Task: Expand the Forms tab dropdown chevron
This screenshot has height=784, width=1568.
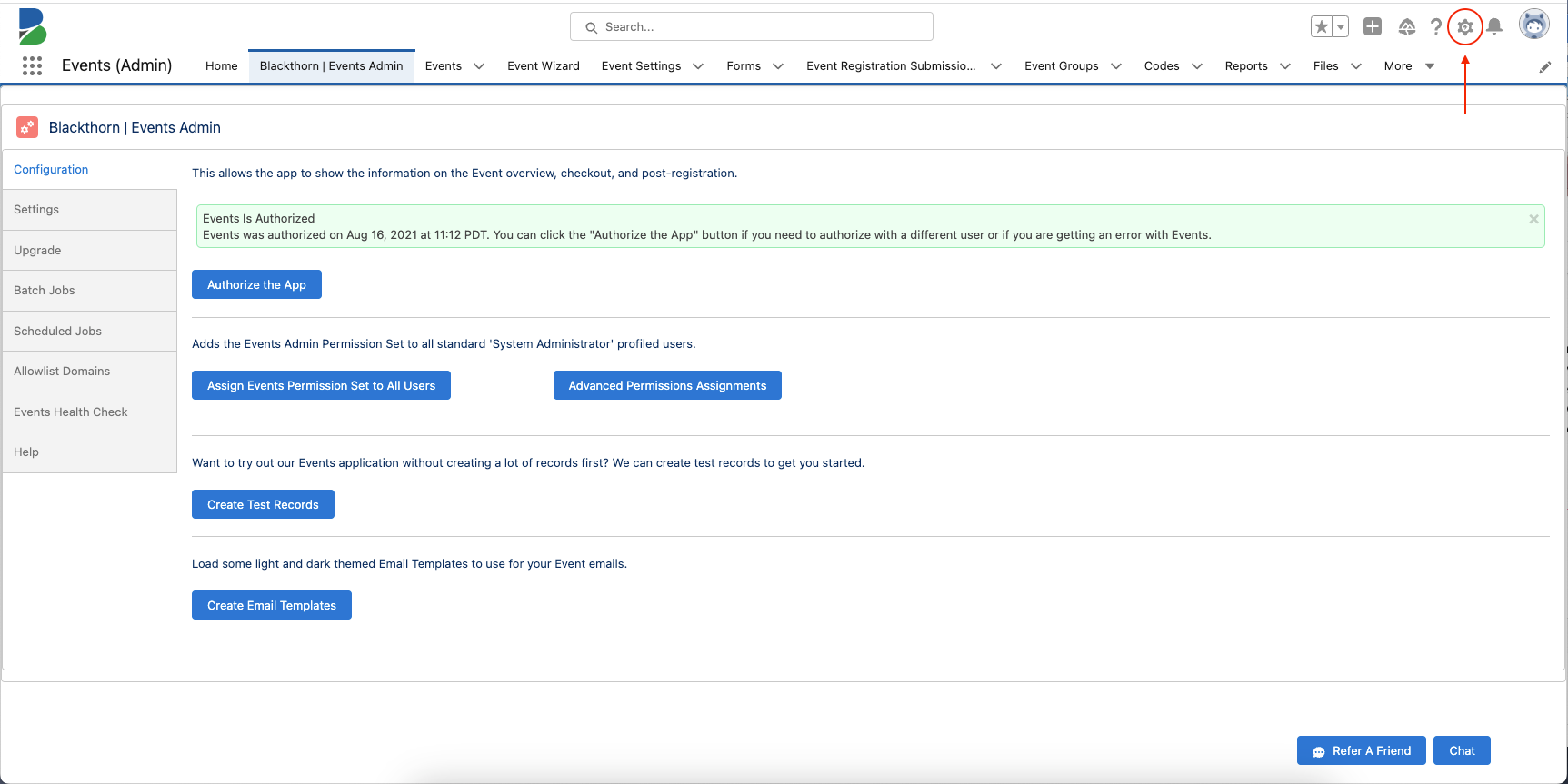Action: [778, 66]
